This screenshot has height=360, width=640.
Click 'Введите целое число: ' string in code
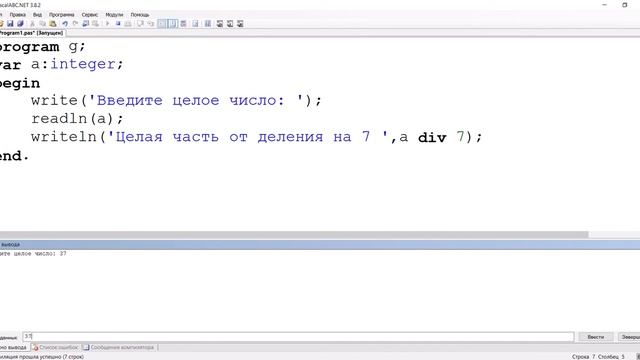pos(196,100)
